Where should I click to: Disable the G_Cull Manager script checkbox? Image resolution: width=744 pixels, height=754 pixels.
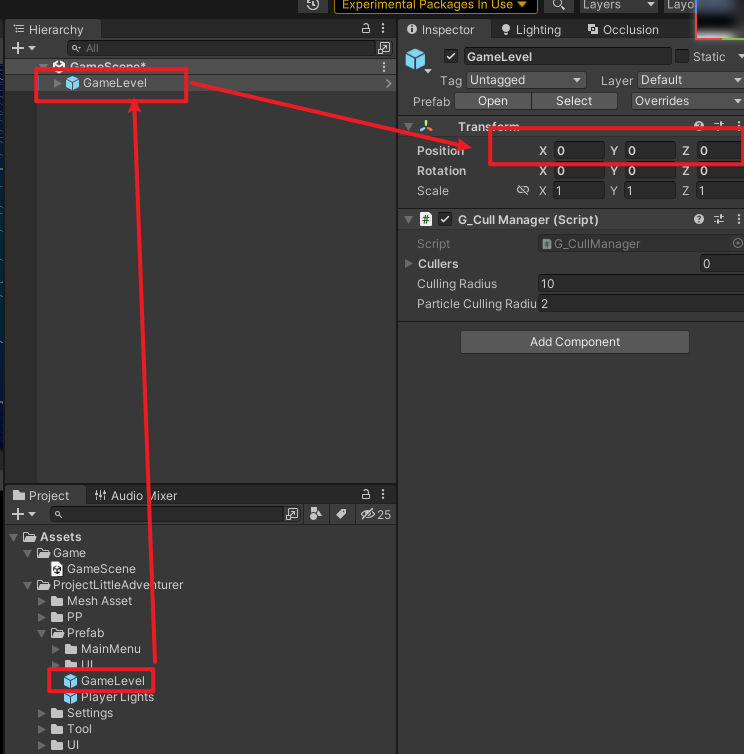tap(446, 220)
